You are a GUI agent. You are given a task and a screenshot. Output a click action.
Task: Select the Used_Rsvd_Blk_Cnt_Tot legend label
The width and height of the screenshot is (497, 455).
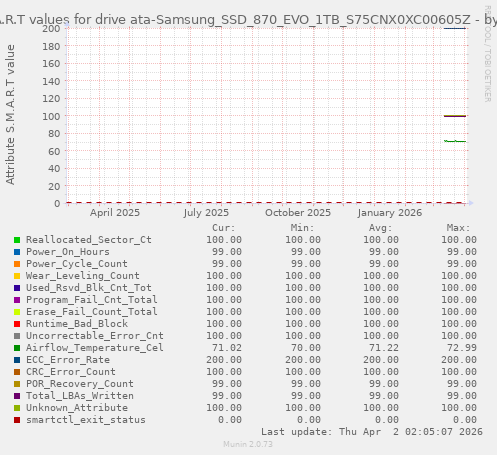click(89, 288)
